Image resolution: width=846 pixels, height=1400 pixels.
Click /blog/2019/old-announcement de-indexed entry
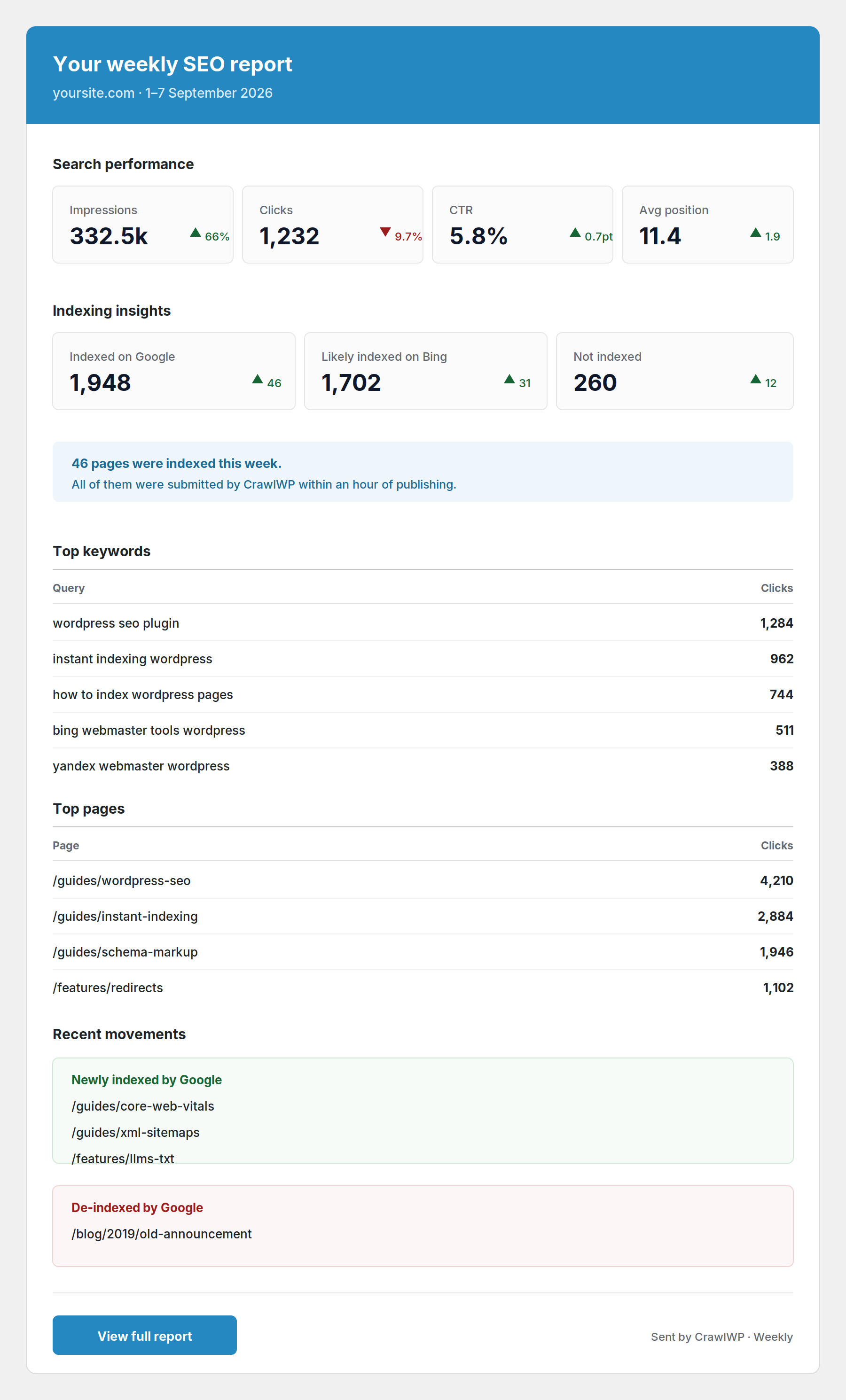[x=162, y=1234]
